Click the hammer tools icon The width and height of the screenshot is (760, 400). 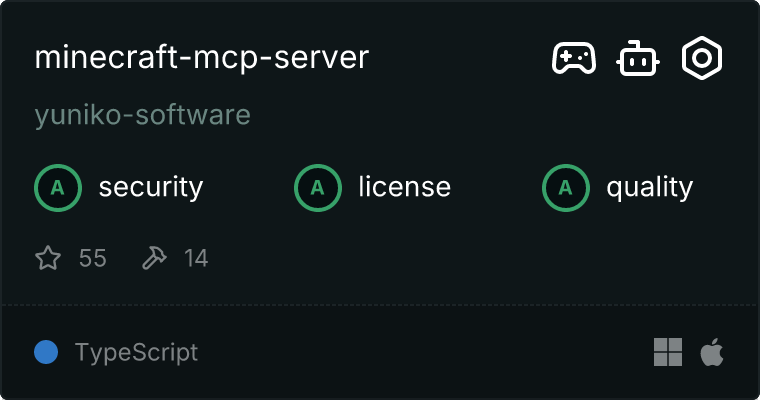154,257
